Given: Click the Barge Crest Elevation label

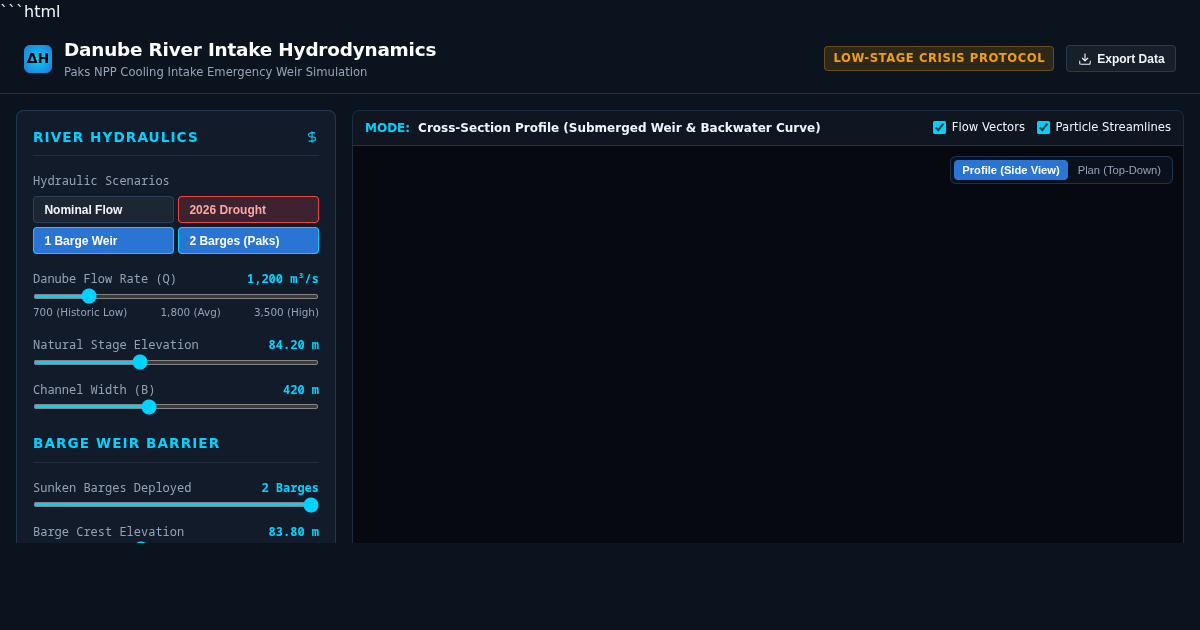Looking at the screenshot, I should (108, 532).
